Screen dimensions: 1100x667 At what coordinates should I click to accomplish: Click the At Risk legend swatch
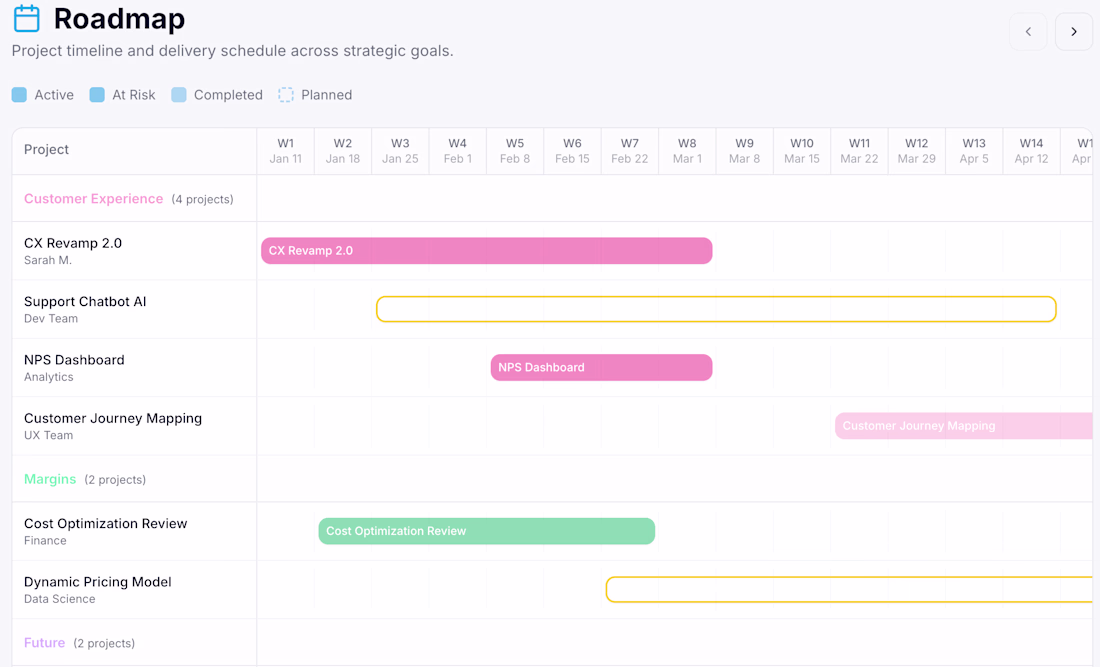click(x=97, y=95)
